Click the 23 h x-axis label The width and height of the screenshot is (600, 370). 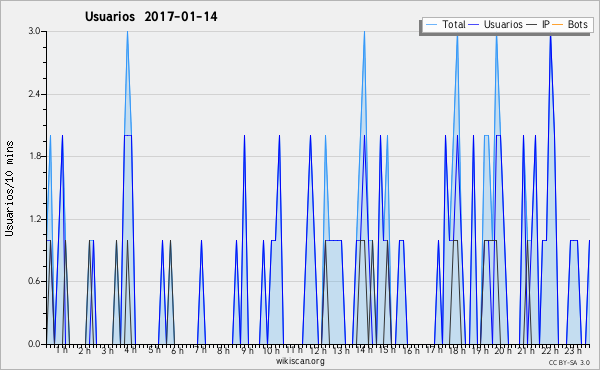coord(573,350)
